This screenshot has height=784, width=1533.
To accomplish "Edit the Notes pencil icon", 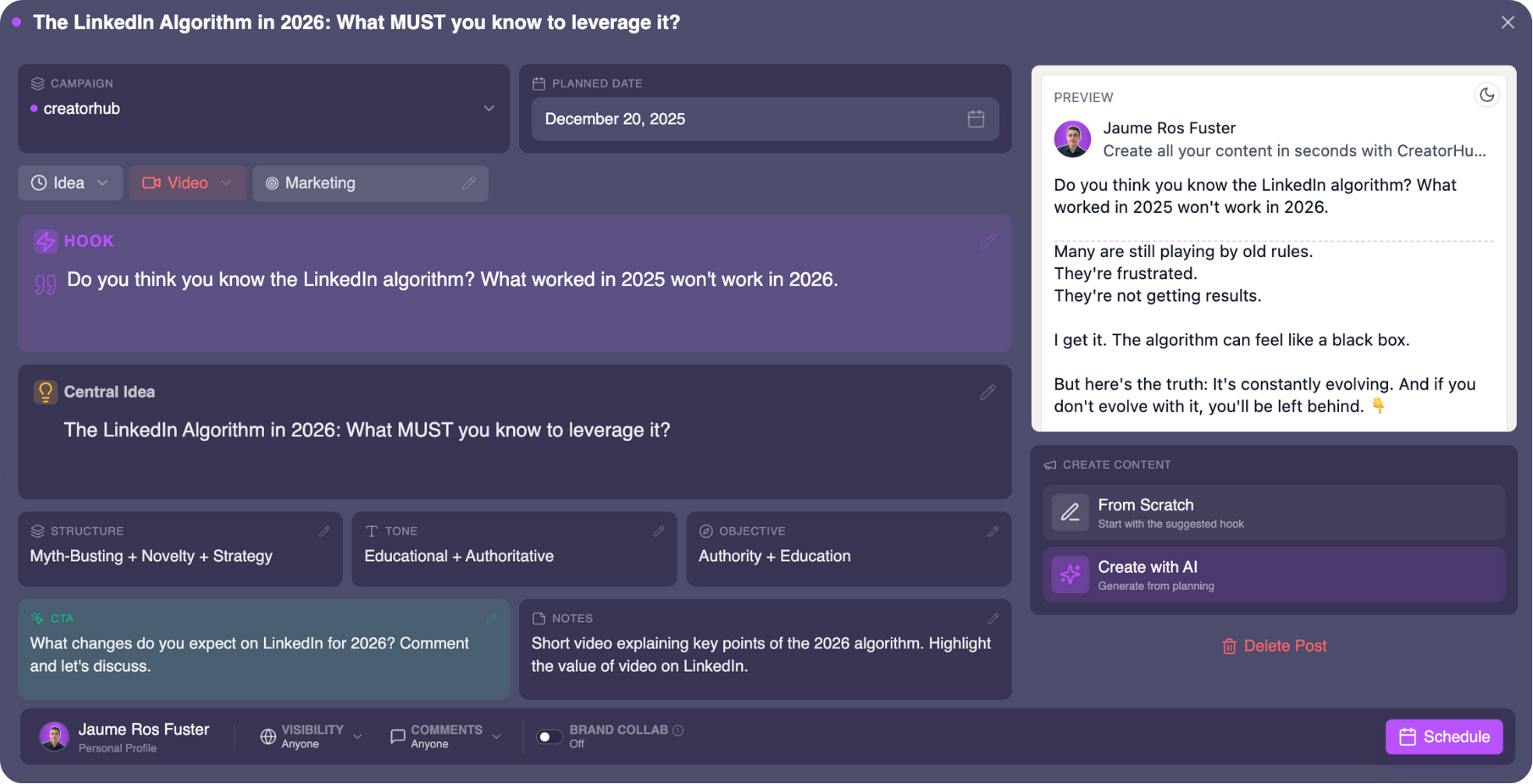I will [993, 619].
